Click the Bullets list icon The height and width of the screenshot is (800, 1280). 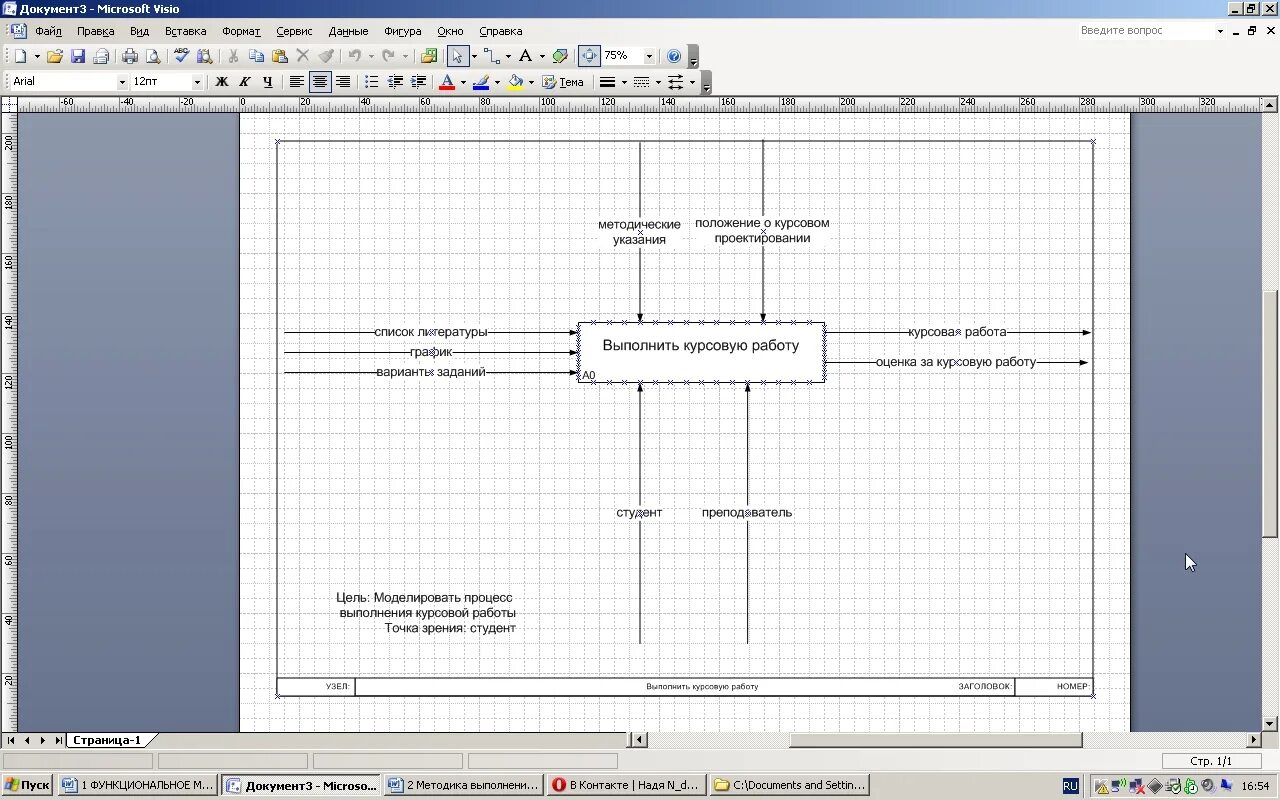coord(371,82)
